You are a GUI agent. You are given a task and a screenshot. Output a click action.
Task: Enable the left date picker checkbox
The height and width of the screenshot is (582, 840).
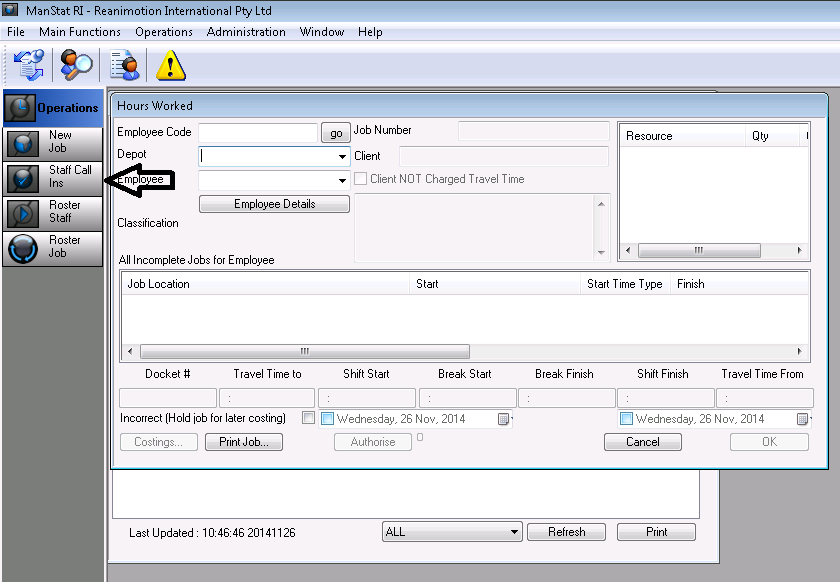point(327,419)
